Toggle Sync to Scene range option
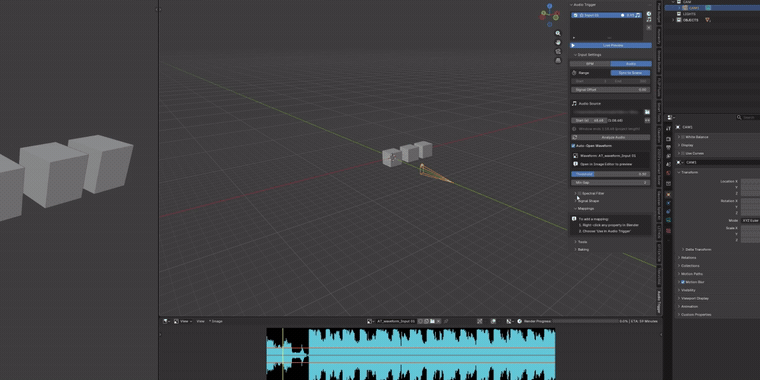Image resolution: width=760 pixels, height=380 pixels. [x=630, y=73]
